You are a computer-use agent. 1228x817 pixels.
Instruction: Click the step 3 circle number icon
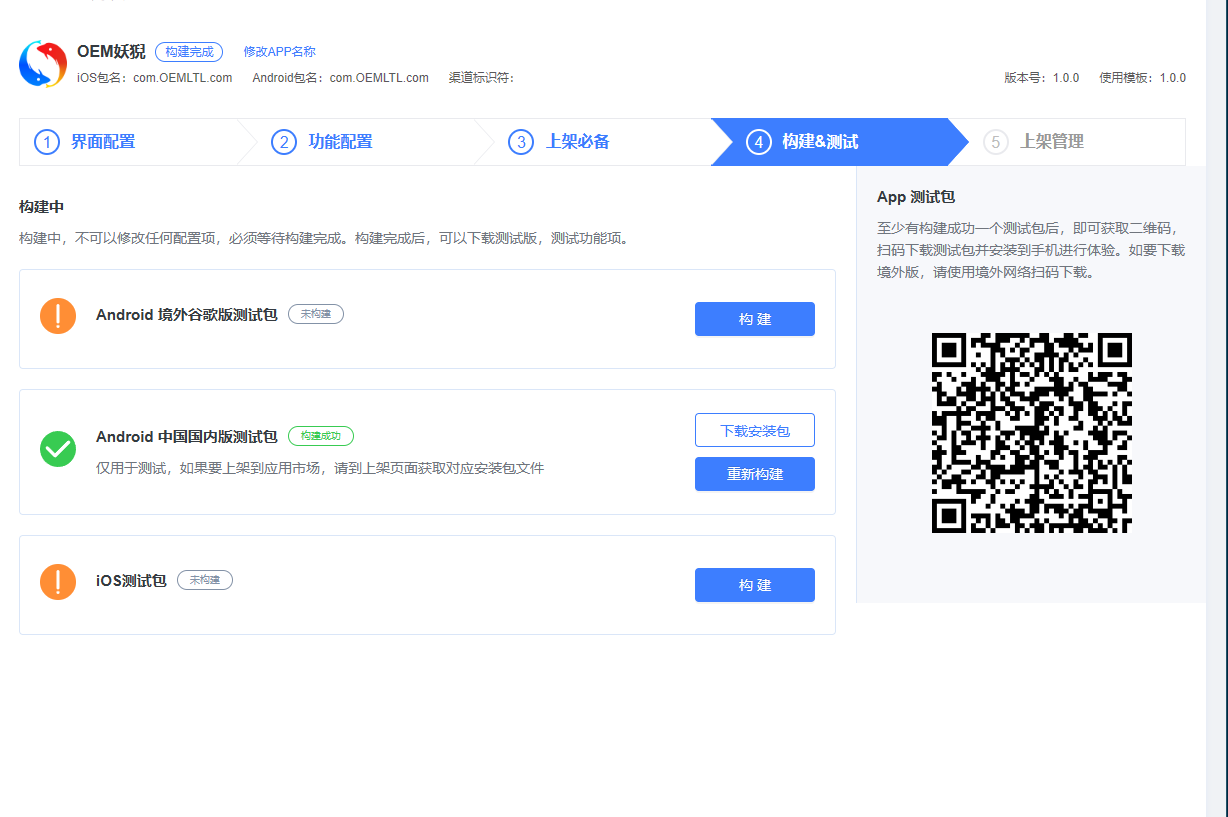(520, 142)
